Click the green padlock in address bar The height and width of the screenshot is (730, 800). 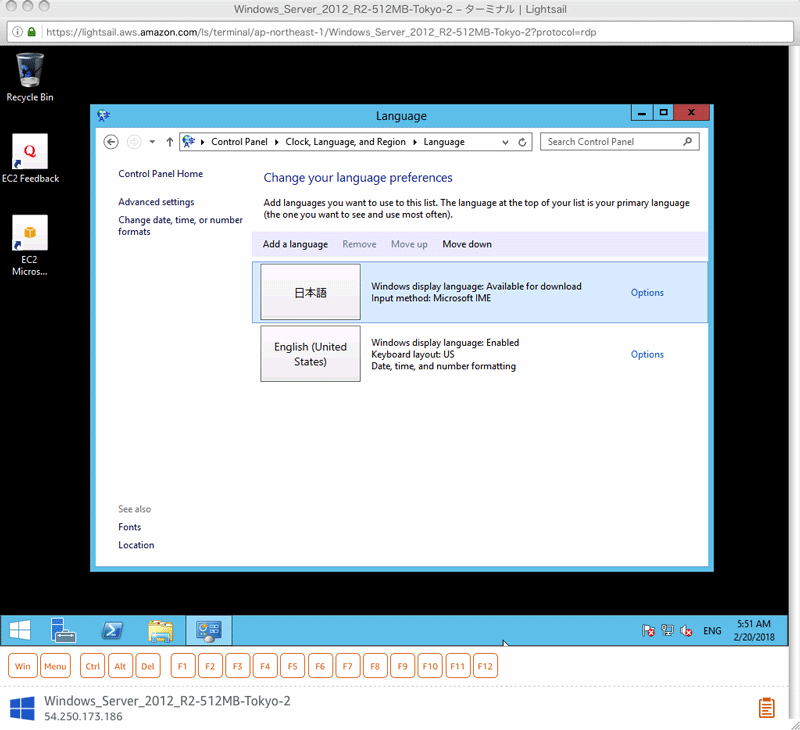pyautogui.click(x=32, y=32)
